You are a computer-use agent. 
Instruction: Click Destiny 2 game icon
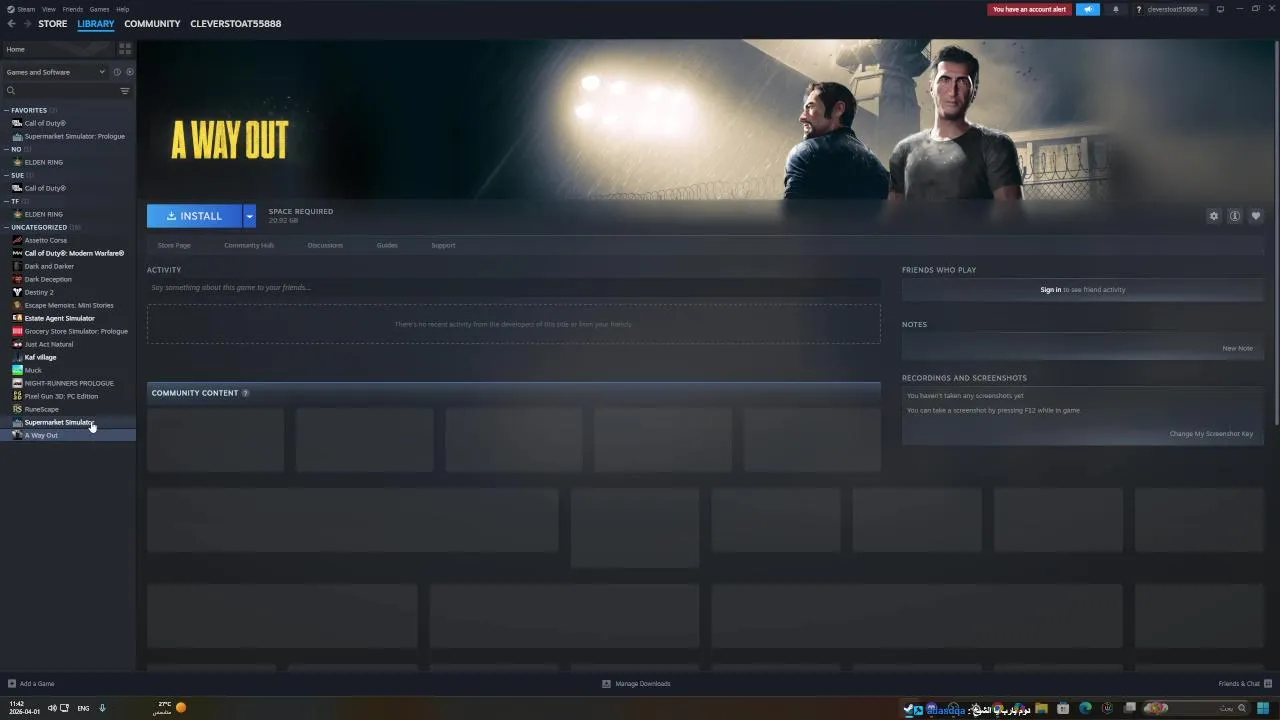(x=17, y=292)
